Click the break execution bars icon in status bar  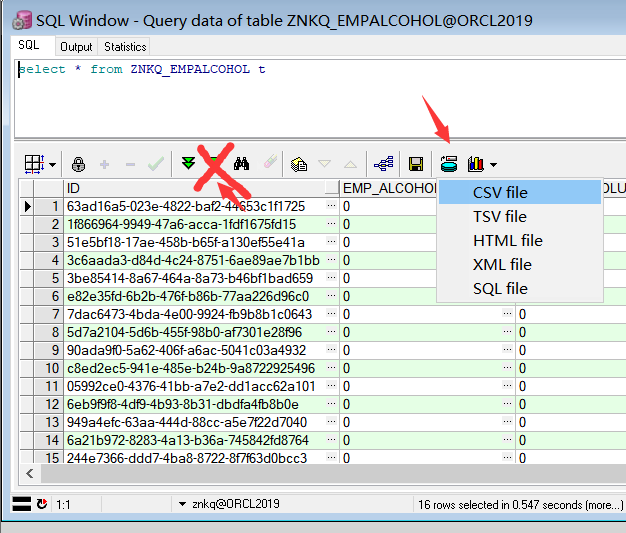21,504
